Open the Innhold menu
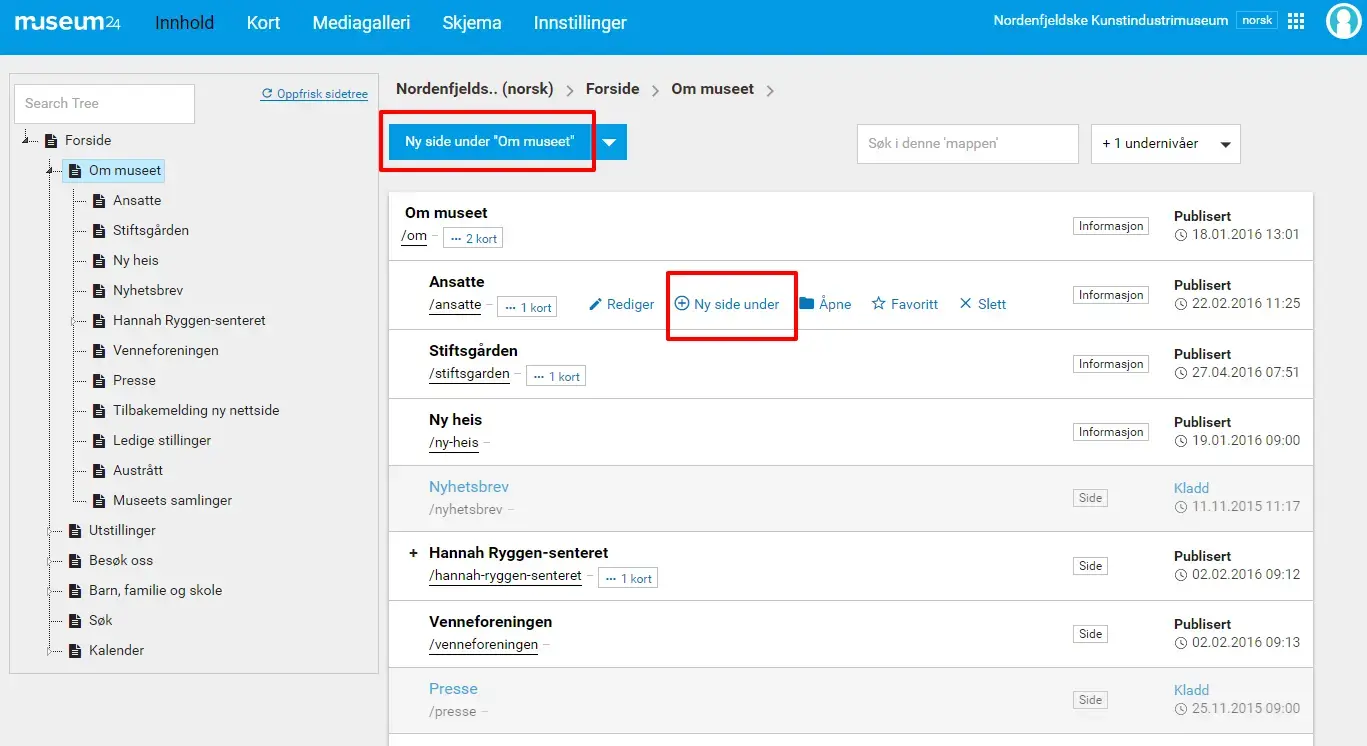 click(185, 22)
